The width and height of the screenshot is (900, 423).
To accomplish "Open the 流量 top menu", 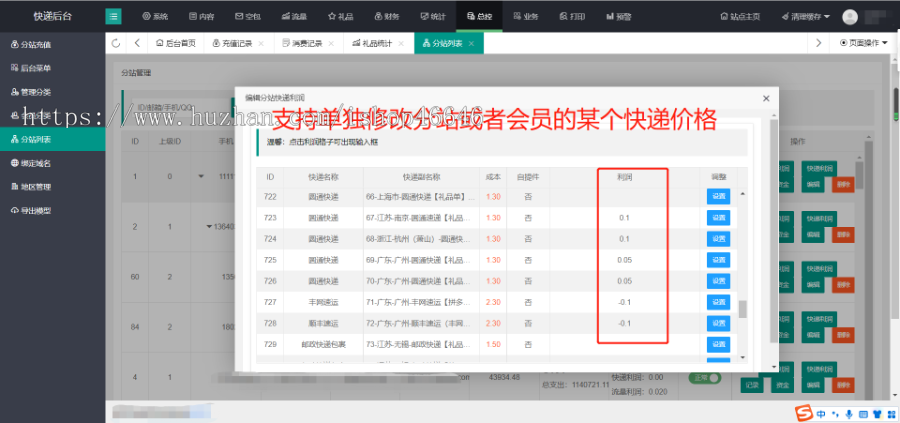I will click(x=294, y=17).
